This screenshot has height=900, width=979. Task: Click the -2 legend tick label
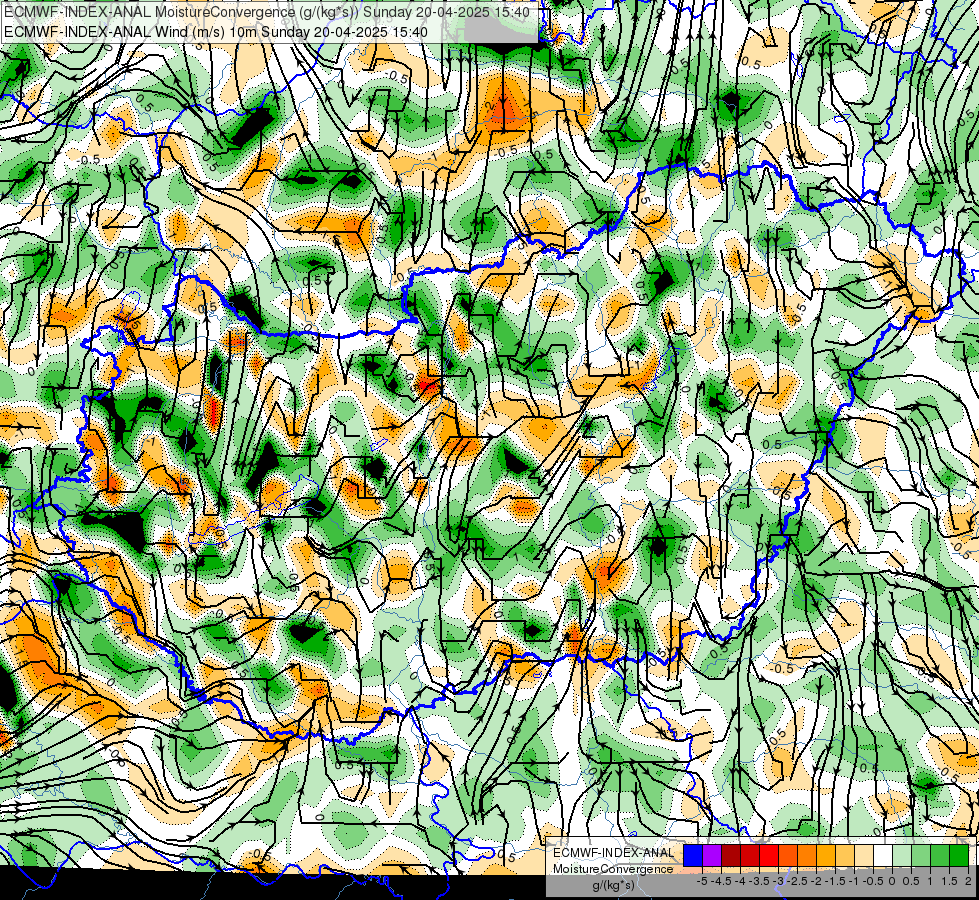click(816, 881)
